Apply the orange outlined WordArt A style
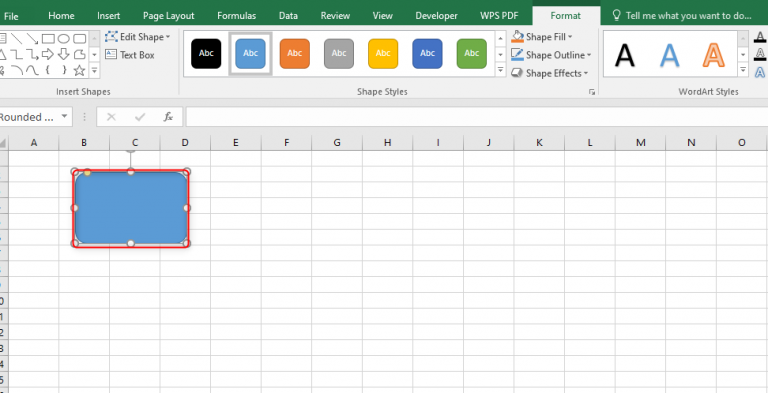Screen dimensions: 768x393 pos(714,55)
